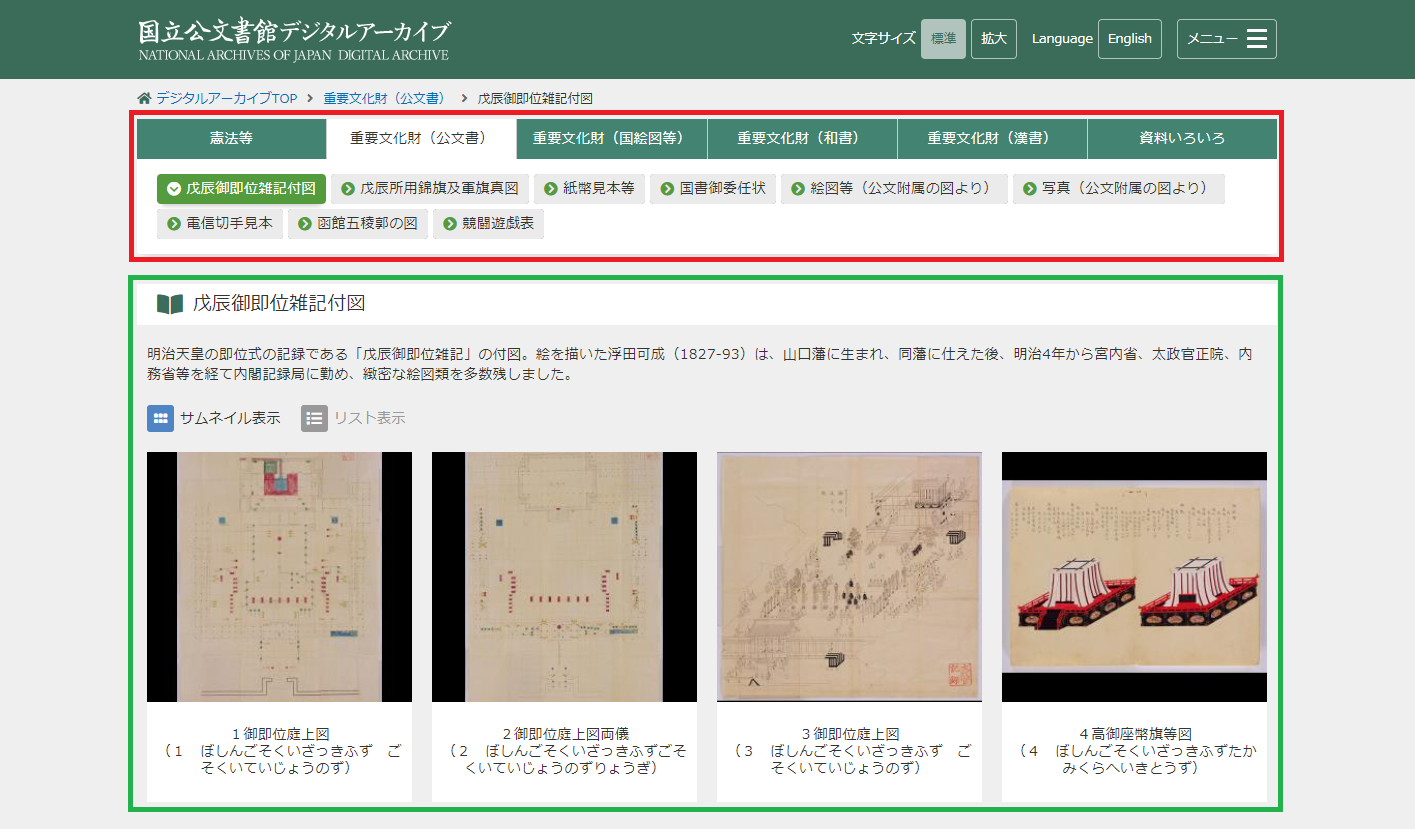The height and width of the screenshot is (829, 1415).
Task: Click the リスト表示 list icon
Action: [314, 418]
